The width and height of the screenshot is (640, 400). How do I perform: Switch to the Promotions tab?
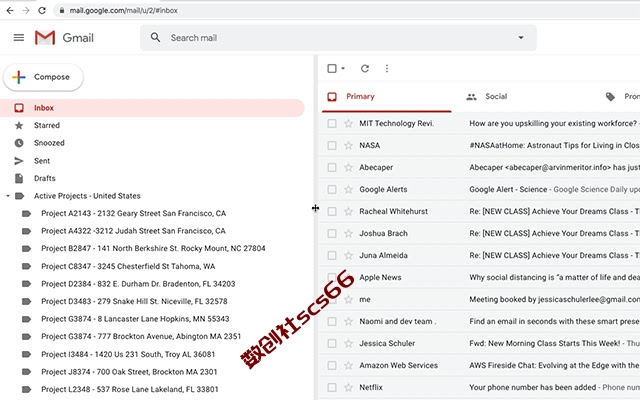[622, 97]
